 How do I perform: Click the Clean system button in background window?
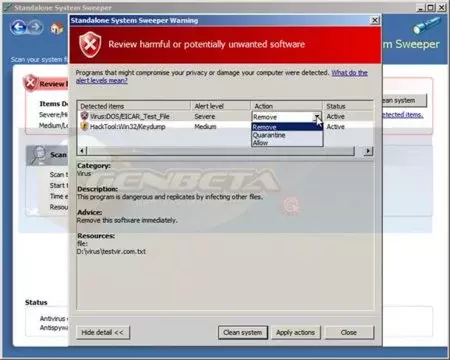(404, 100)
